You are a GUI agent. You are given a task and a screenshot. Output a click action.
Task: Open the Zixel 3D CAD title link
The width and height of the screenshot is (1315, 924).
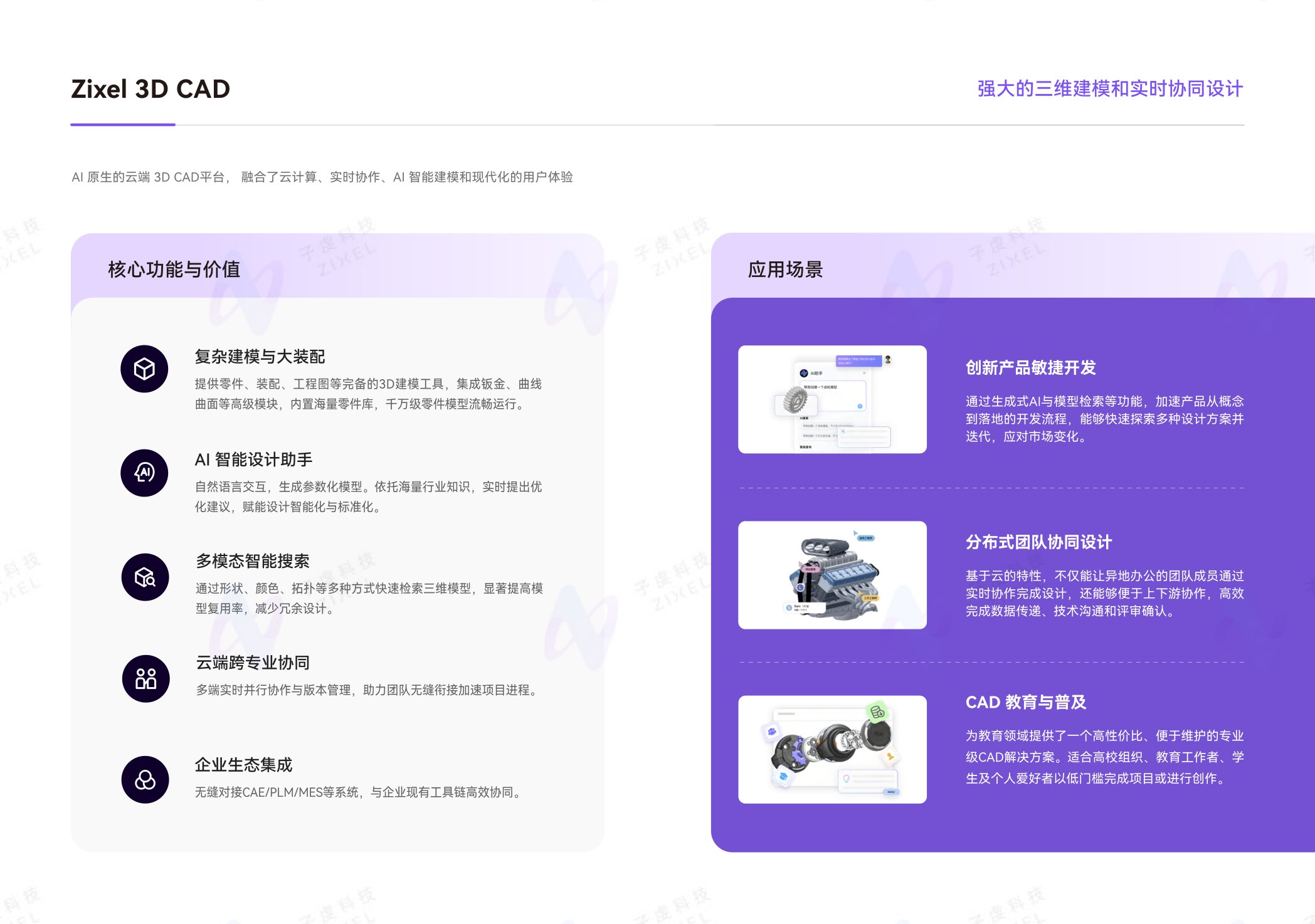click(151, 90)
